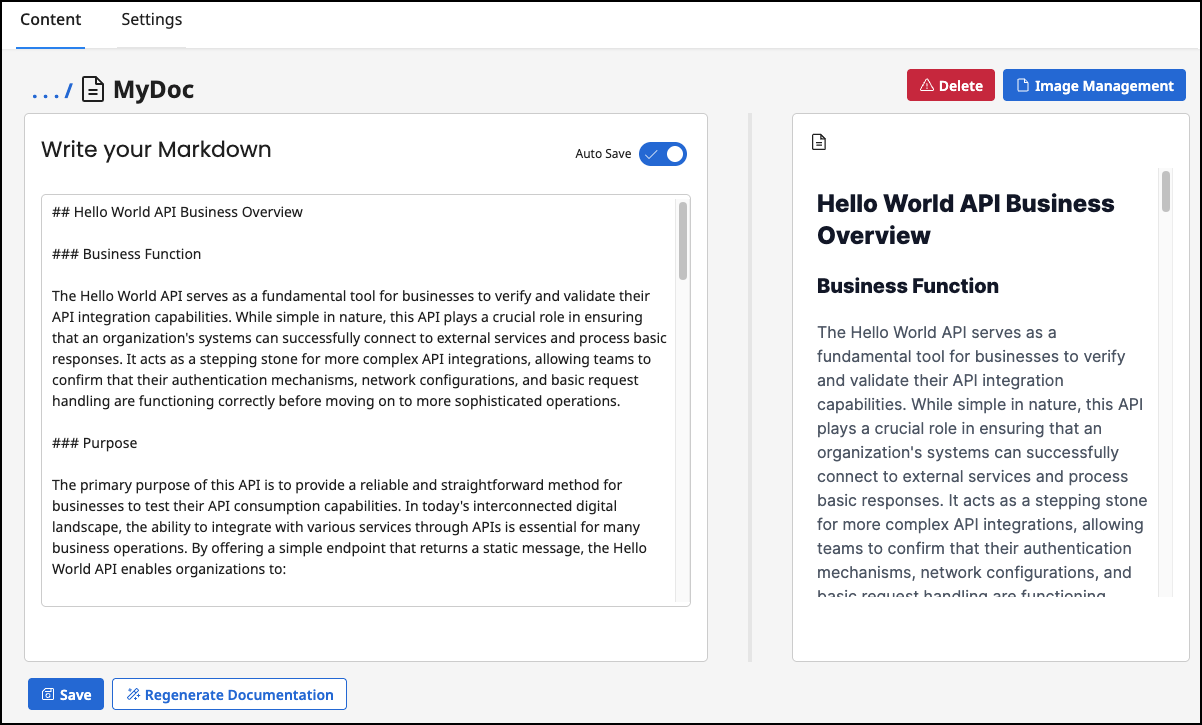Click the page icon atop the preview pane
Image resolution: width=1202 pixels, height=725 pixels.
pos(819,142)
